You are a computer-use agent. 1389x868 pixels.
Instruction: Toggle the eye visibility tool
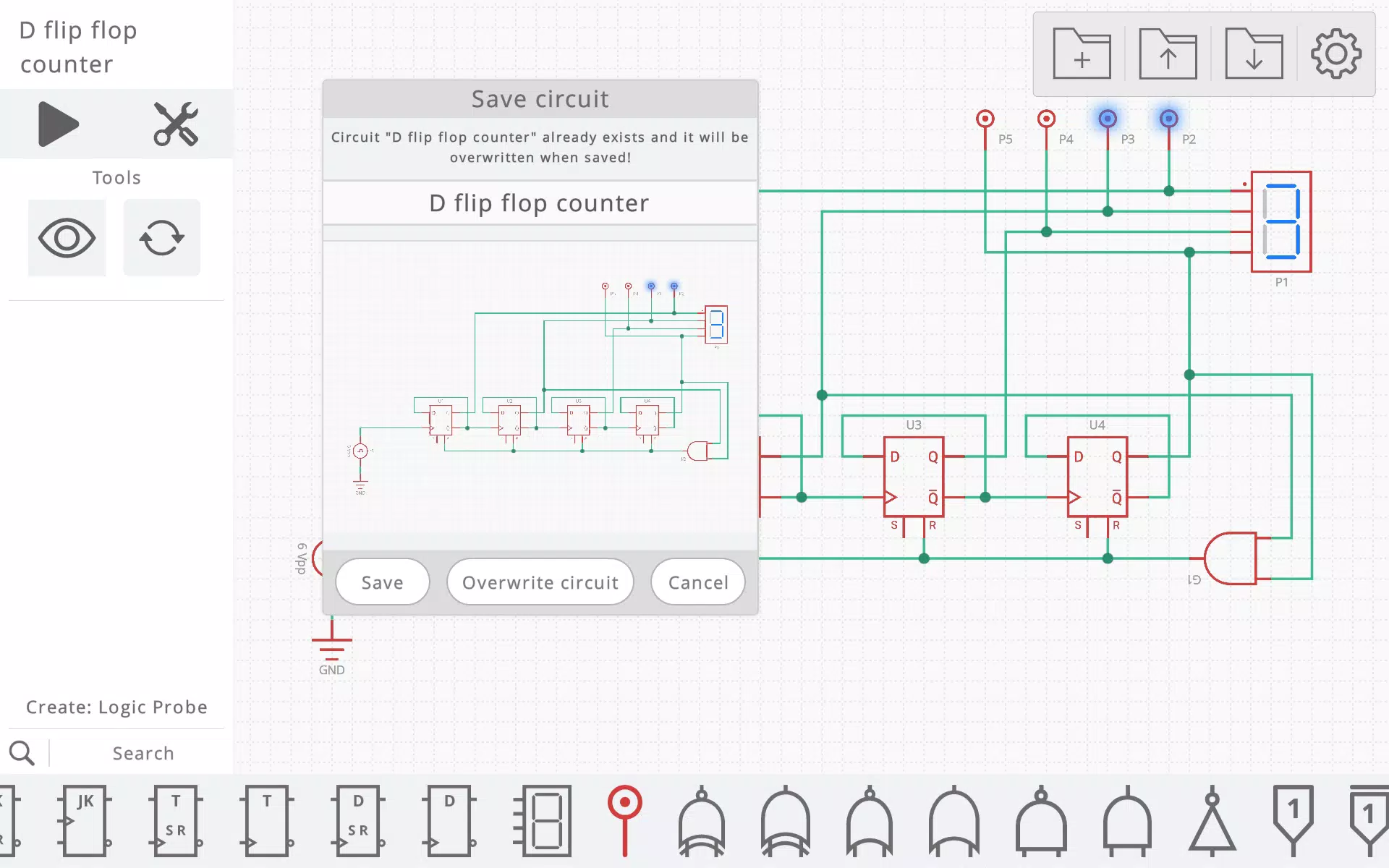click(67, 238)
